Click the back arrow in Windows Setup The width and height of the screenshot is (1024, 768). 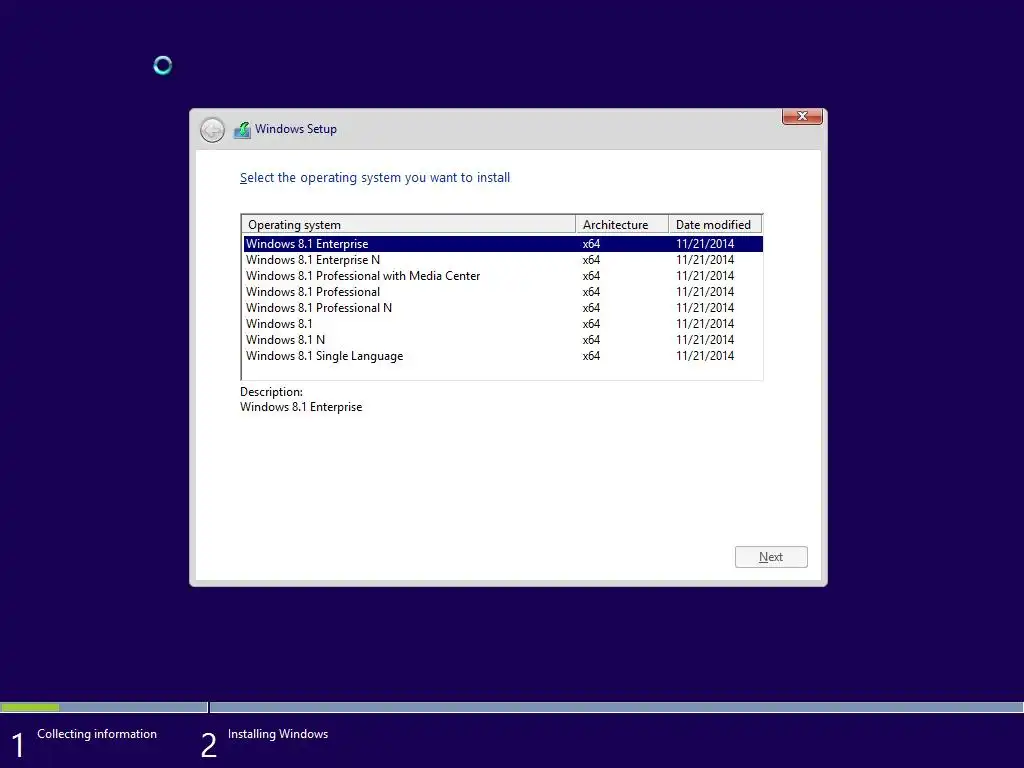tap(212, 130)
